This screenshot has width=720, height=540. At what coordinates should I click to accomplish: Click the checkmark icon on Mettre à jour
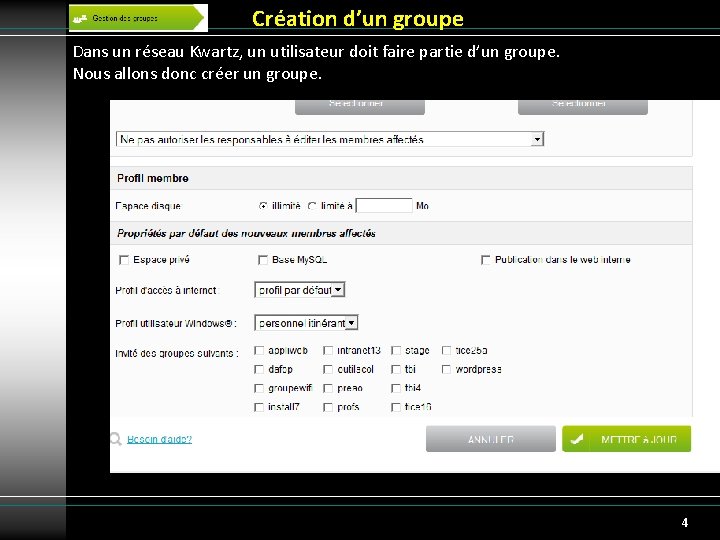click(576, 439)
